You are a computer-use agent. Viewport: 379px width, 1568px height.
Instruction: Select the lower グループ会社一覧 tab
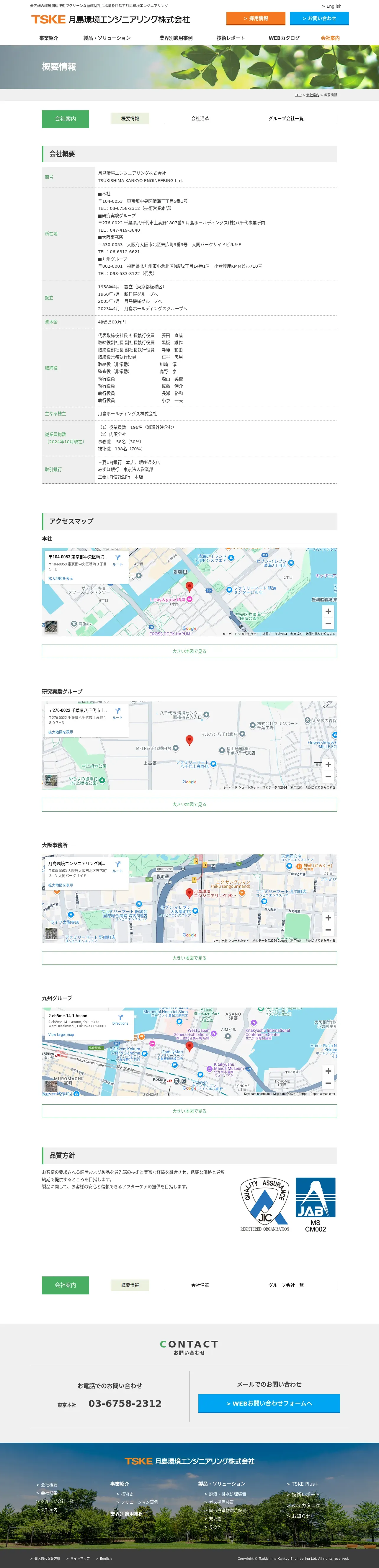286,1285
